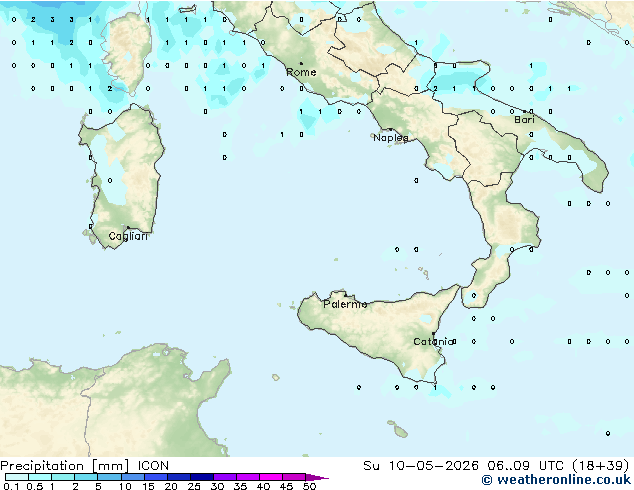Click the 'ICON' model name
The image size is (634, 490).
[153, 466]
